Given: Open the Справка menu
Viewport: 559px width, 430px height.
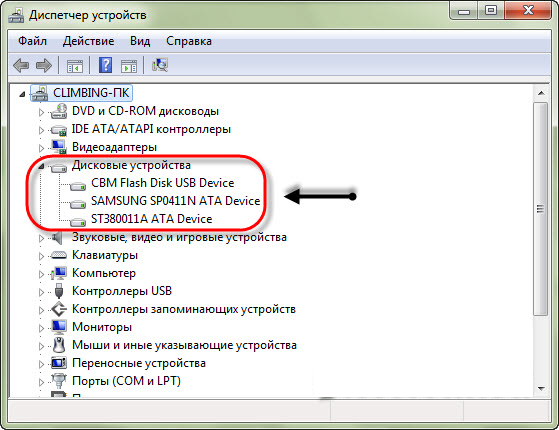Looking at the screenshot, I should point(189,41).
